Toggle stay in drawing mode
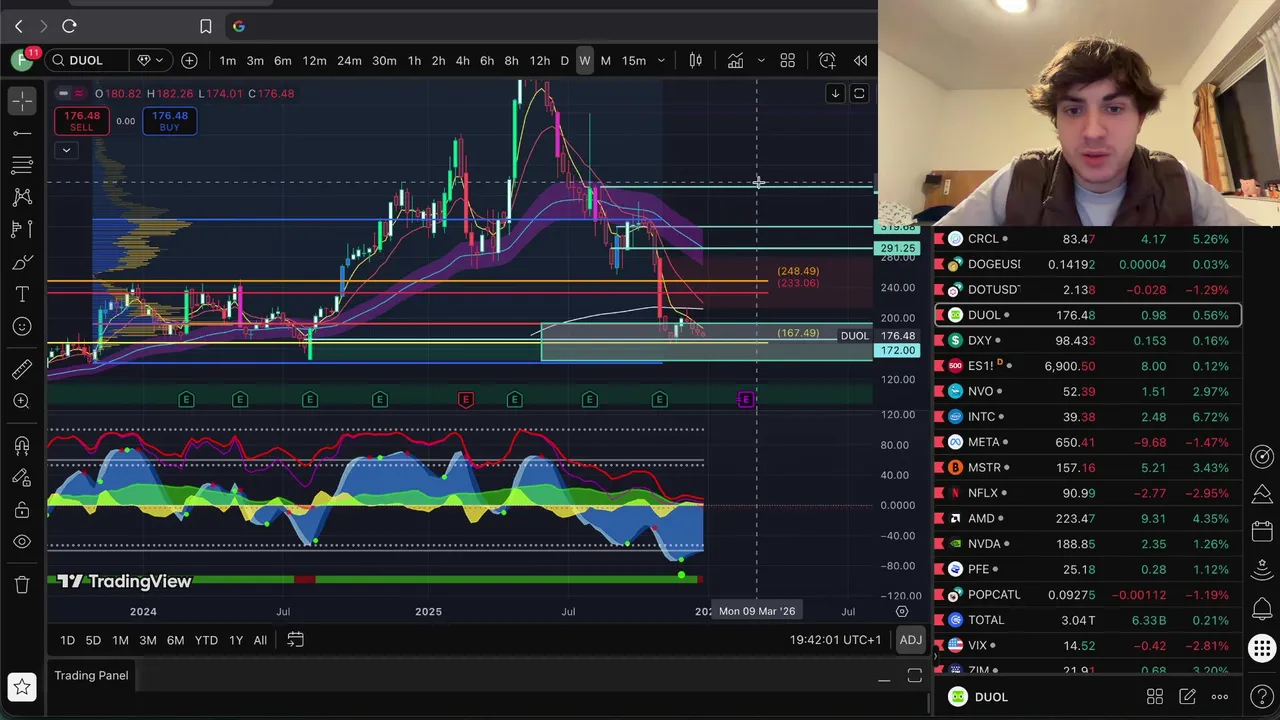Screen dimensions: 1280x720 pyautogui.click(x=22, y=477)
